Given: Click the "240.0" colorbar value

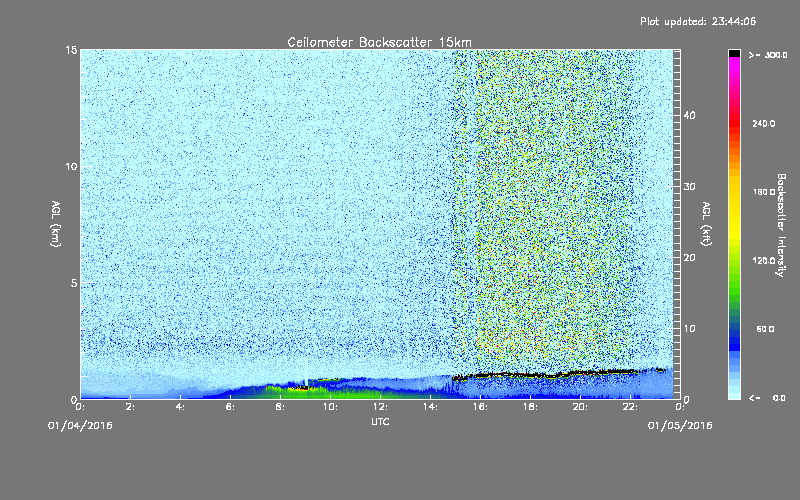Looking at the screenshot, I should (764, 123).
